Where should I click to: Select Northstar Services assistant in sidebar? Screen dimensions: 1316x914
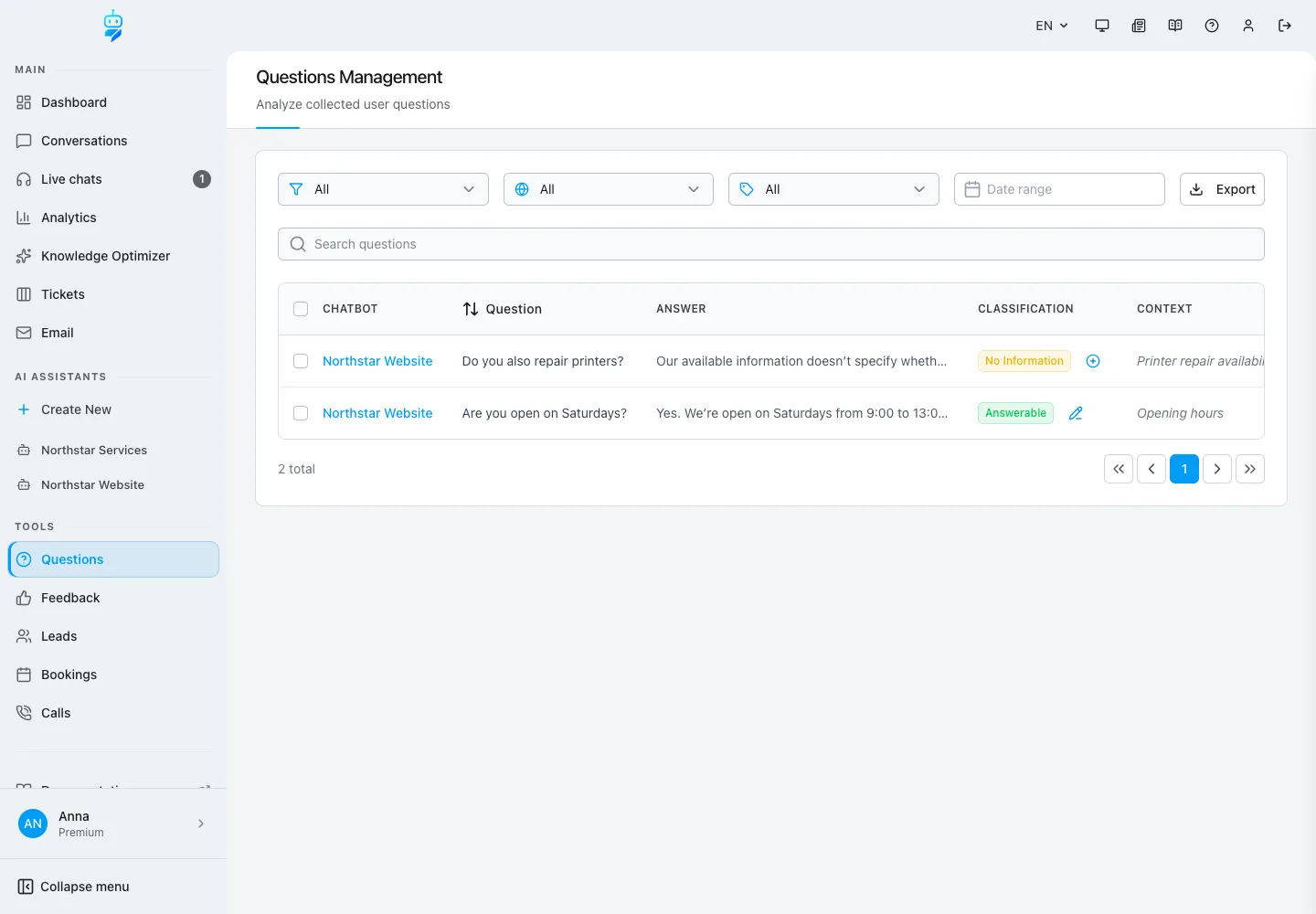click(113, 450)
